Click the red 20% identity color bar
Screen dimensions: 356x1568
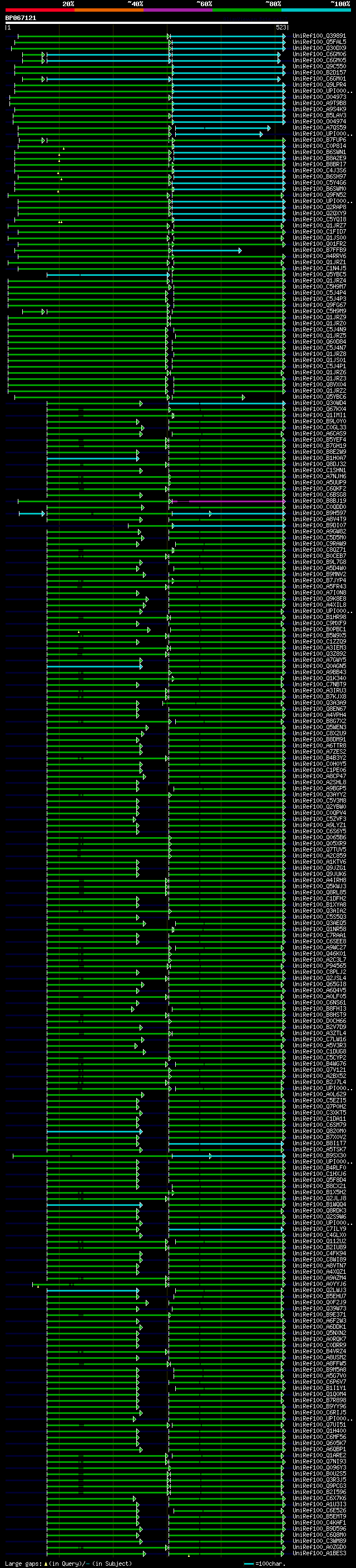pyautogui.click(x=39, y=10)
